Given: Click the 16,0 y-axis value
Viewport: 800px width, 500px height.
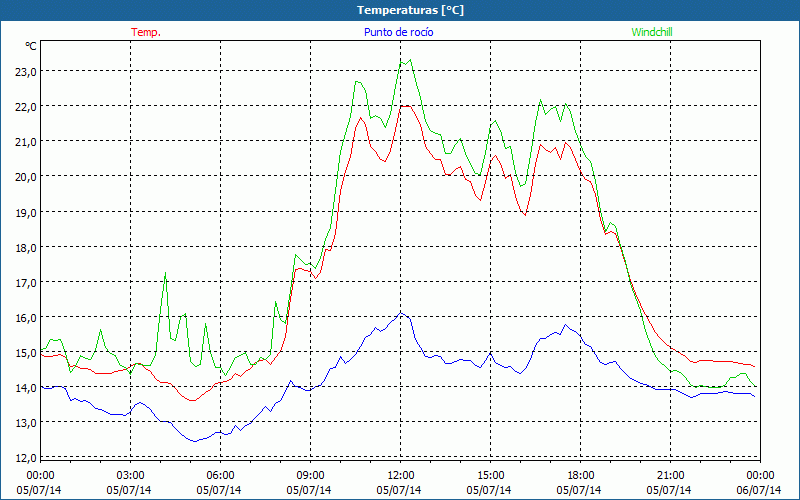Looking at the screenshot, I should tap(26, 317).
